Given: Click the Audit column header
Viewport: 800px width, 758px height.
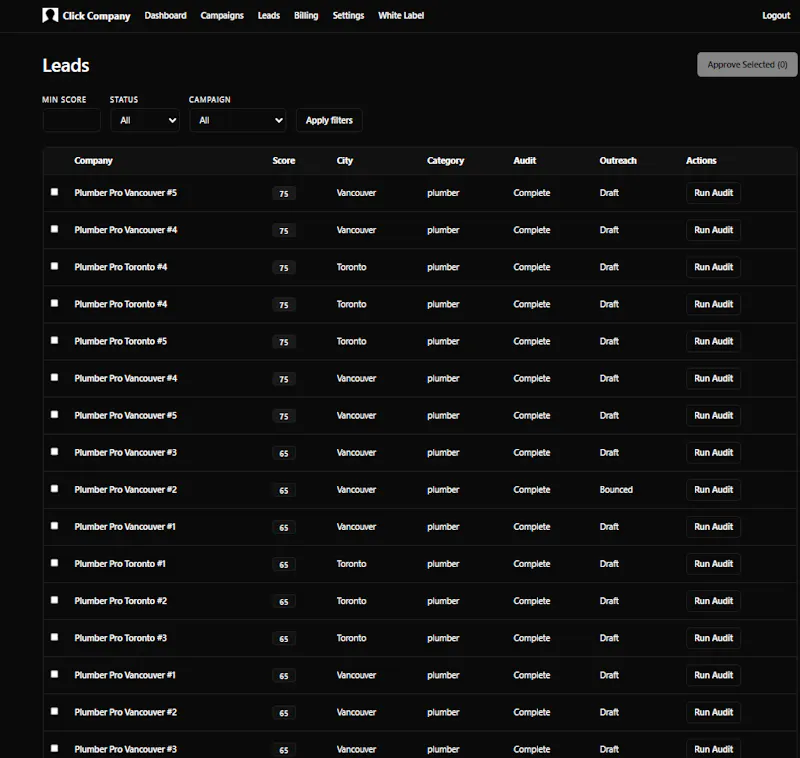Looking at the screenshot, I should [524, 161].
